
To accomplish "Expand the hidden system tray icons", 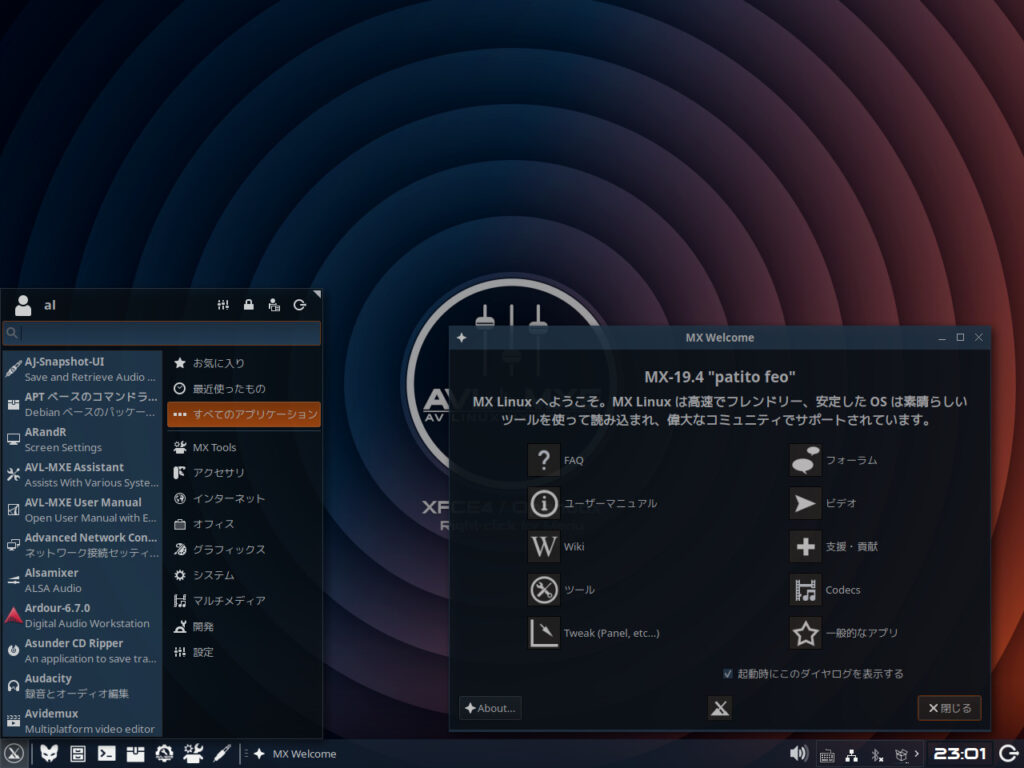I will pos(917,753).
